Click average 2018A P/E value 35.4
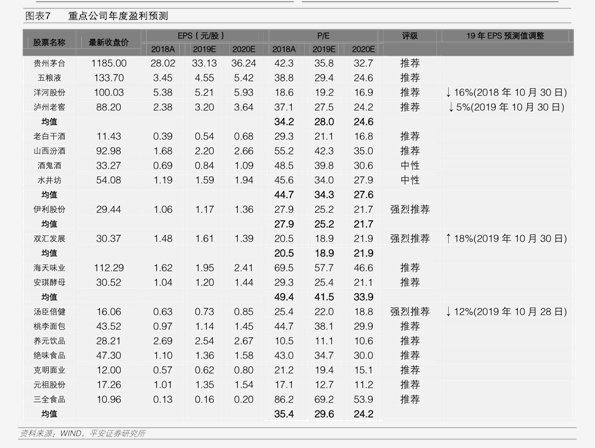 (284, 414)
